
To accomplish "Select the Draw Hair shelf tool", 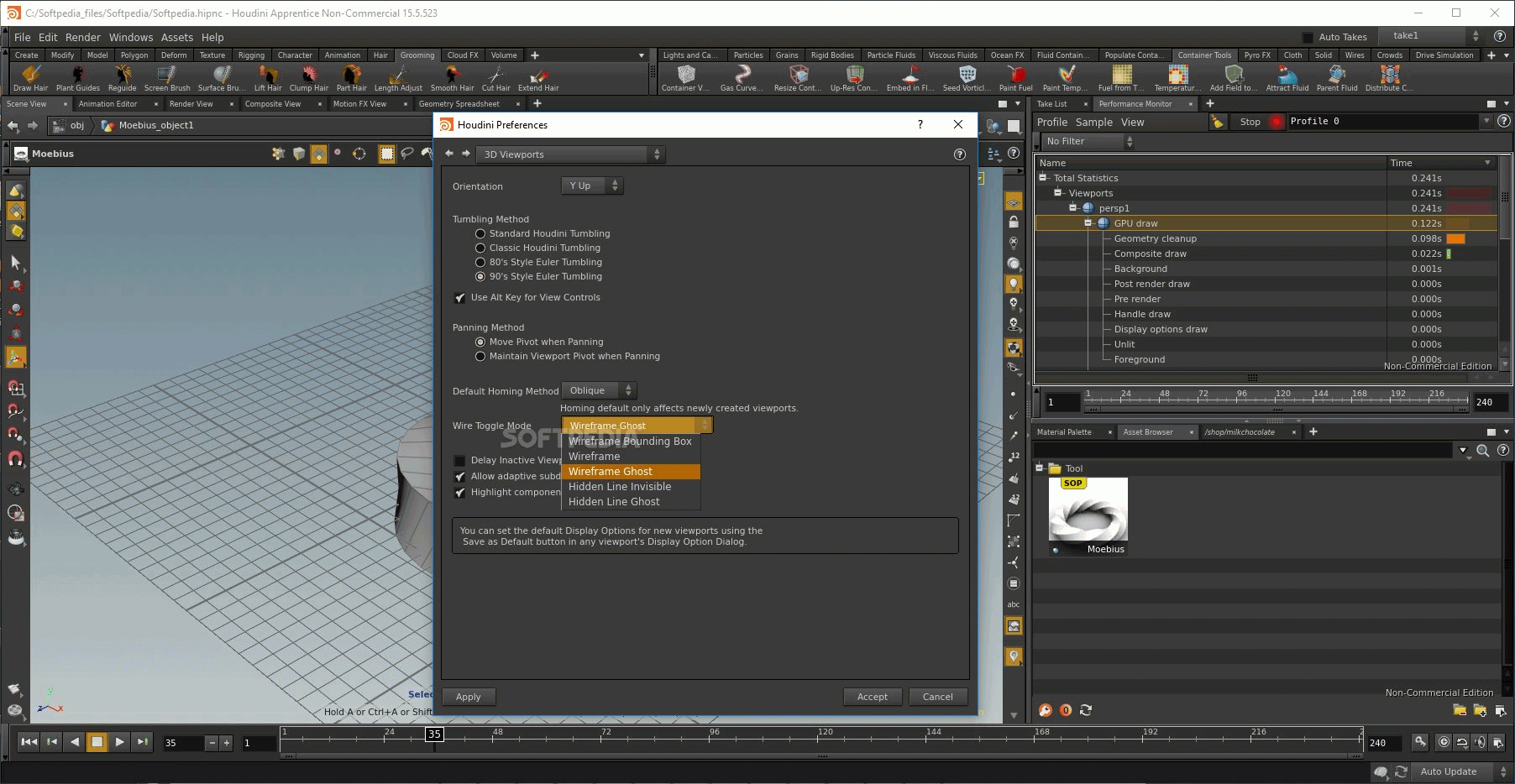I will coord(30,78).
